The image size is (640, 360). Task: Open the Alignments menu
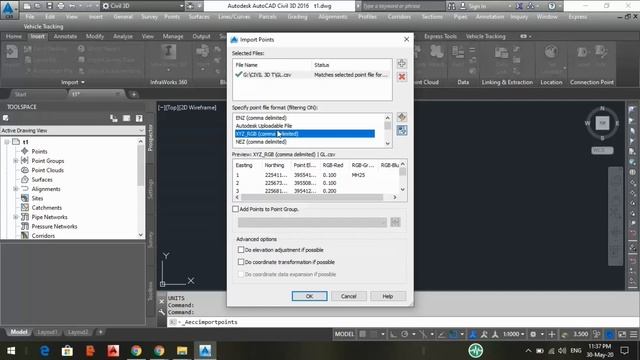click(x=333, y=17)
